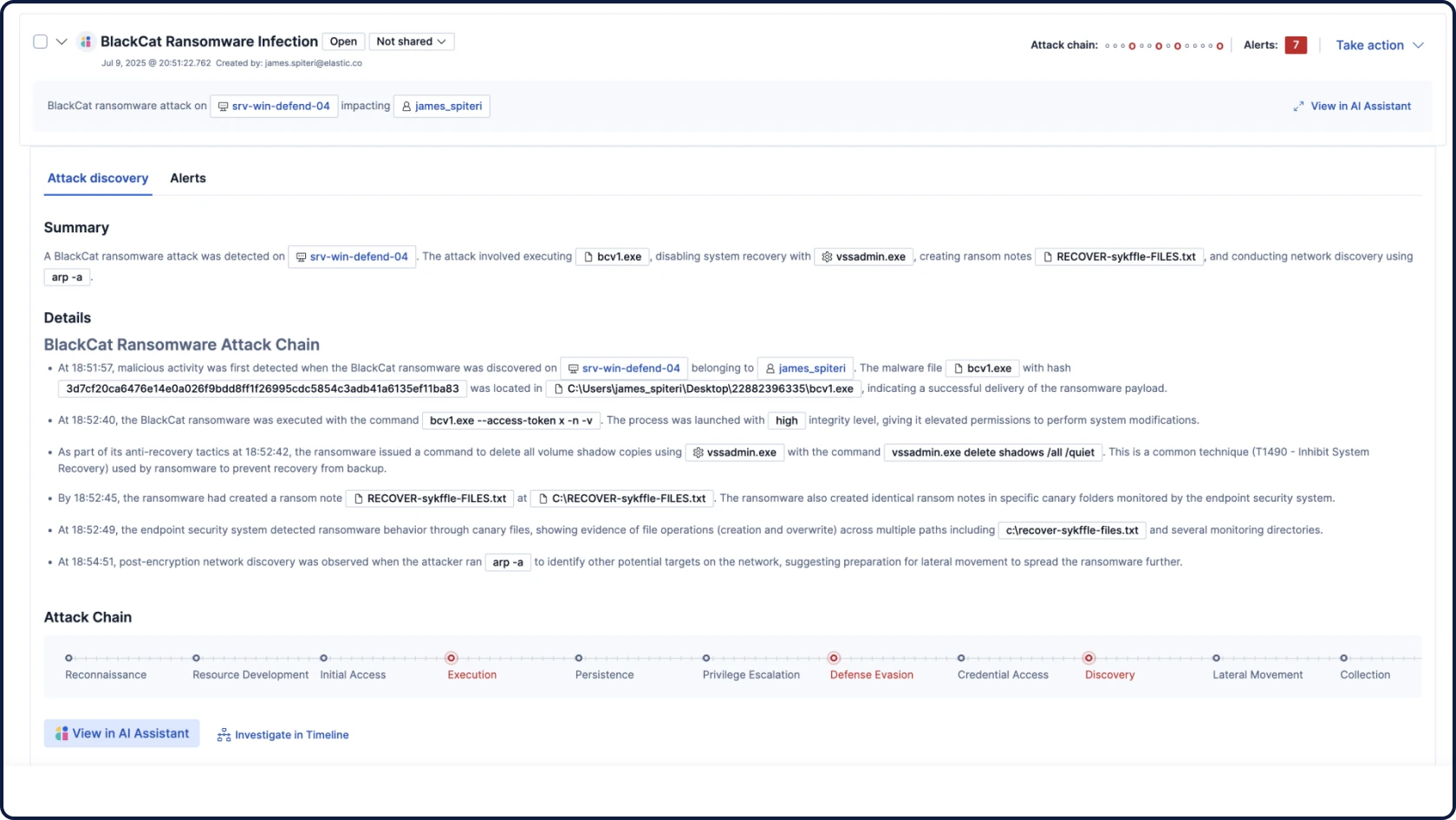Click Lateral Movement marker on attack chain

coord(1216,658)
